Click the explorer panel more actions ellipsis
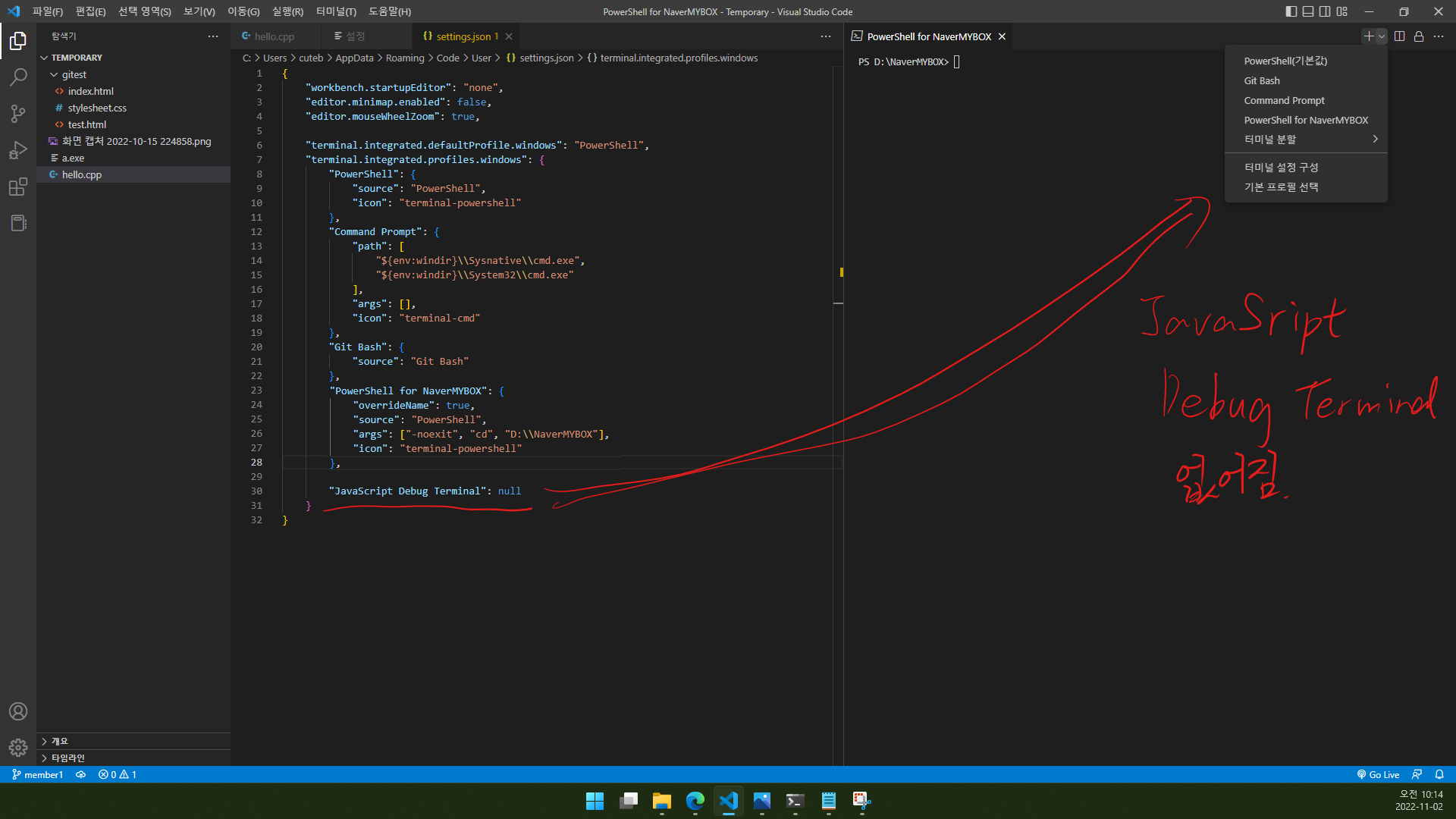Screen dimensions: 1456x819 [x=213, y=36]
